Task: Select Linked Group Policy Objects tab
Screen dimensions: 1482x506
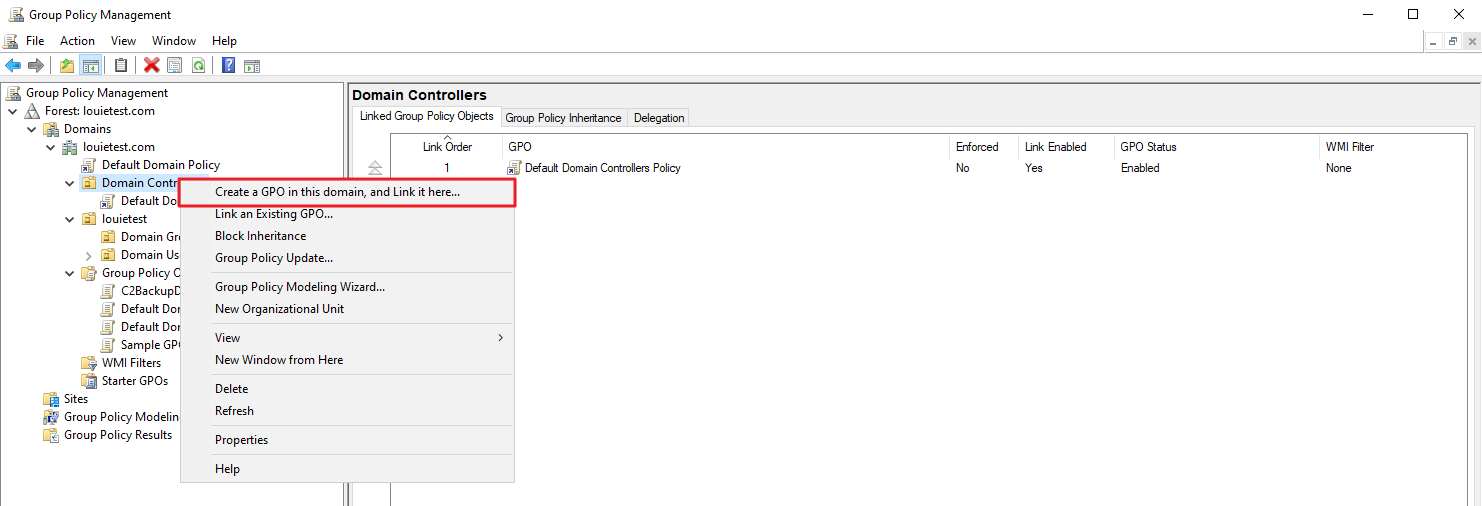Action: (427, 116)
